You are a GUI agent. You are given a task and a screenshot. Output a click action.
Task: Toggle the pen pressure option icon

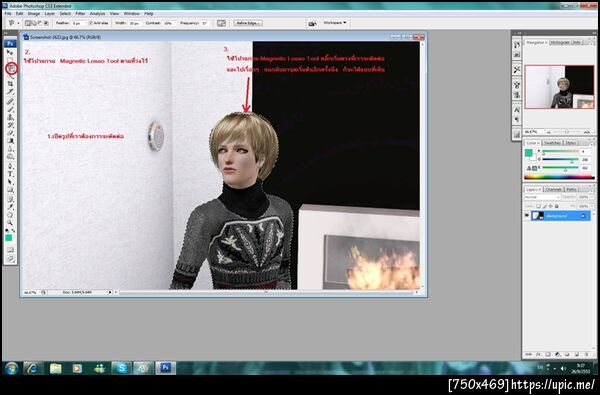(x=222, y=23)
